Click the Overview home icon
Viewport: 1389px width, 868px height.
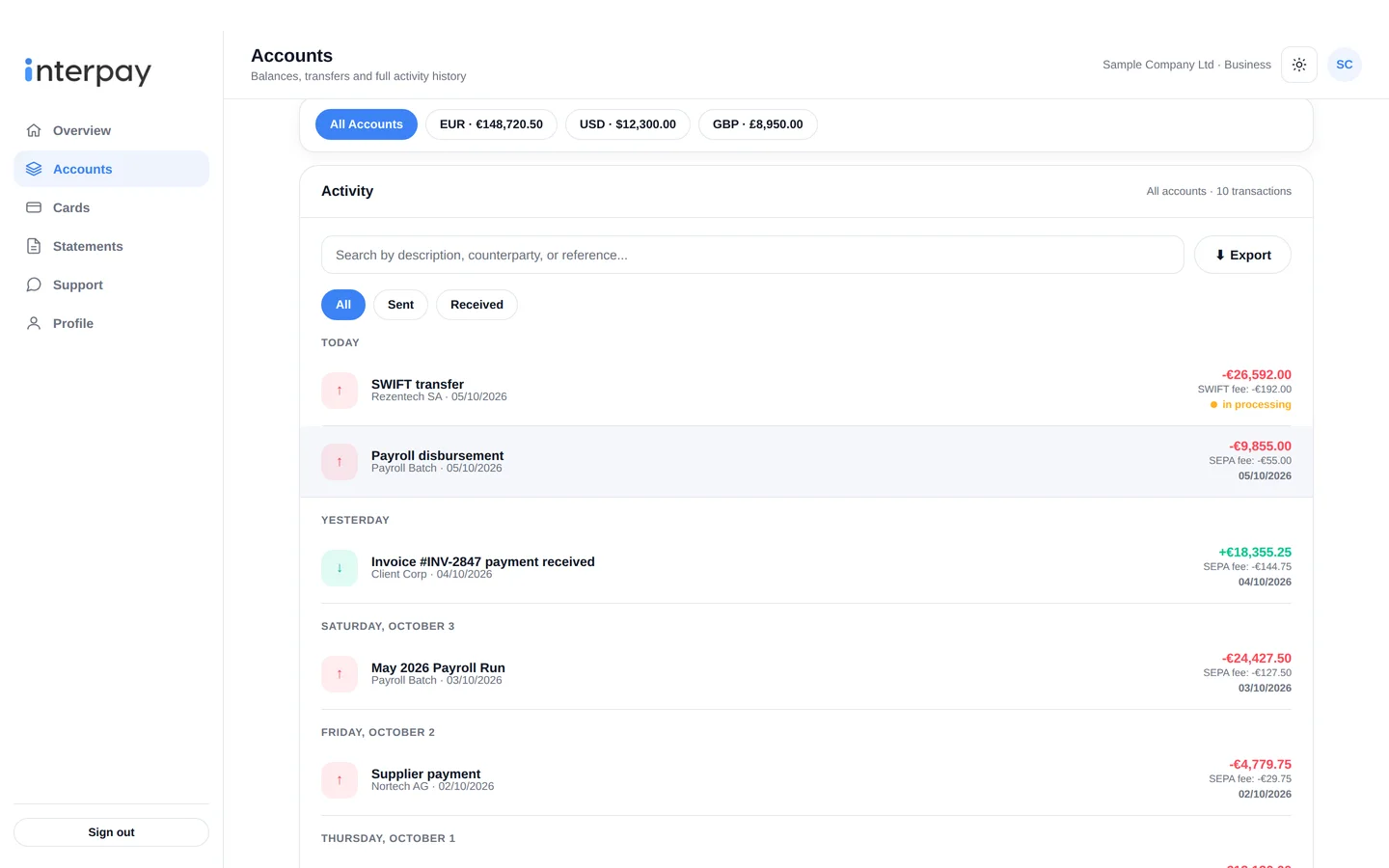34,130
